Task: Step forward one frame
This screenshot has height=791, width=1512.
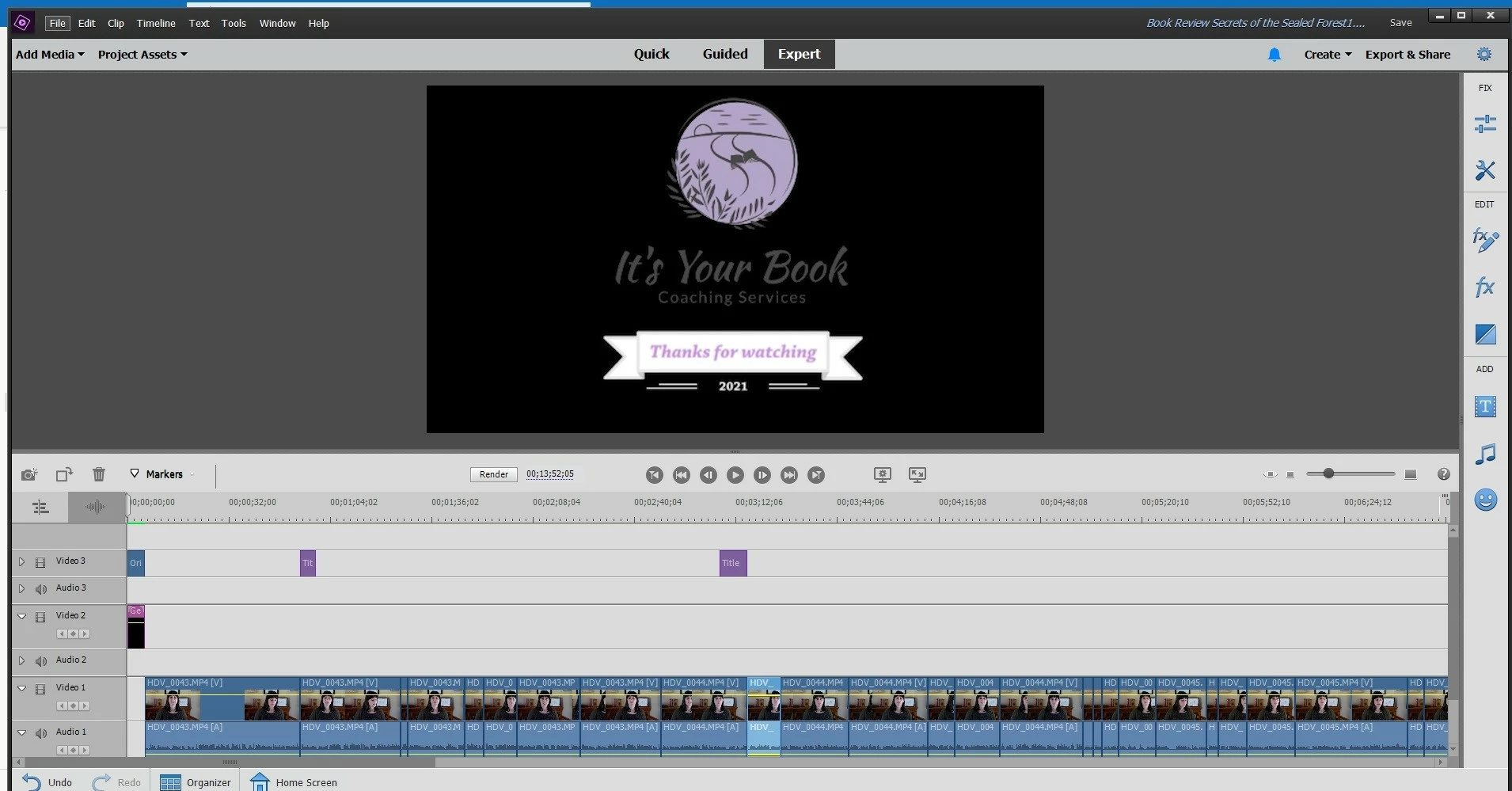Action: pos(762,475)
